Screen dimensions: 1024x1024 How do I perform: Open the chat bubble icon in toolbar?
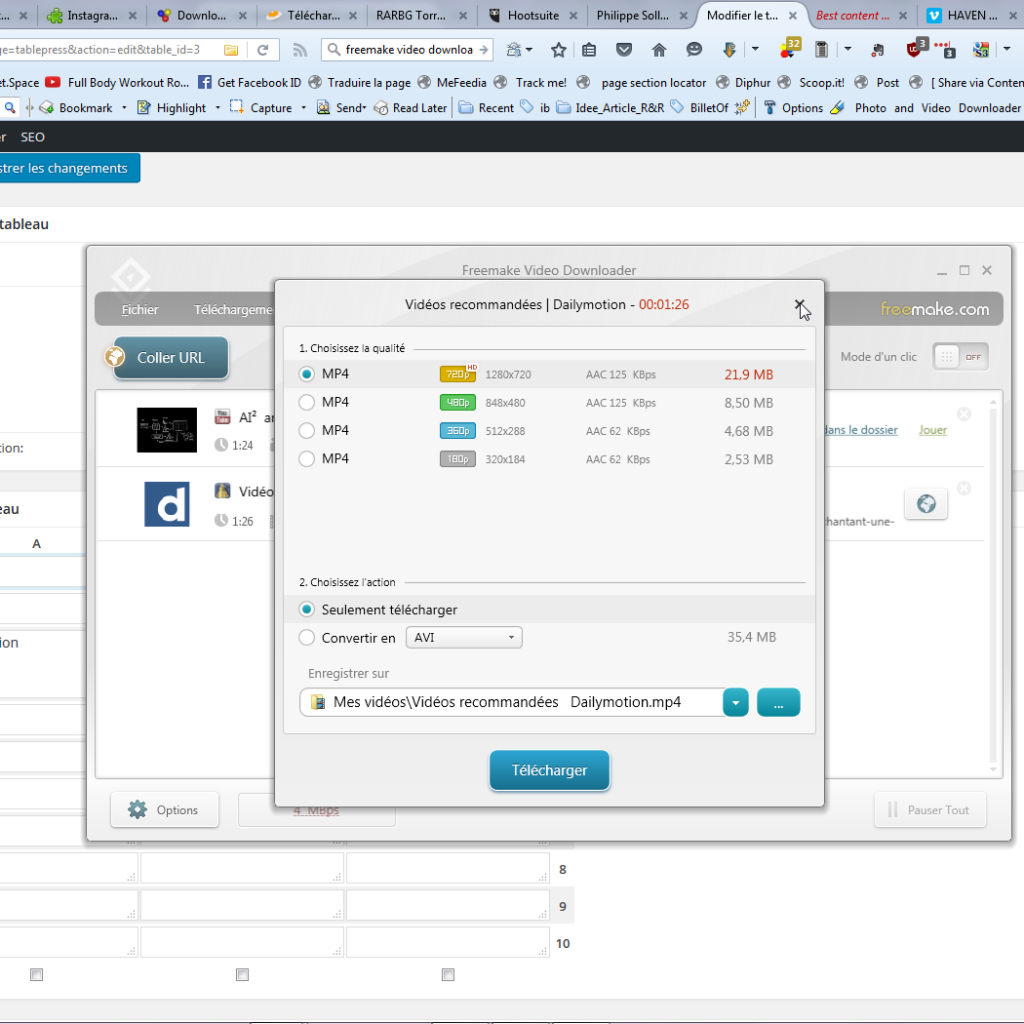tap(694, 50)
